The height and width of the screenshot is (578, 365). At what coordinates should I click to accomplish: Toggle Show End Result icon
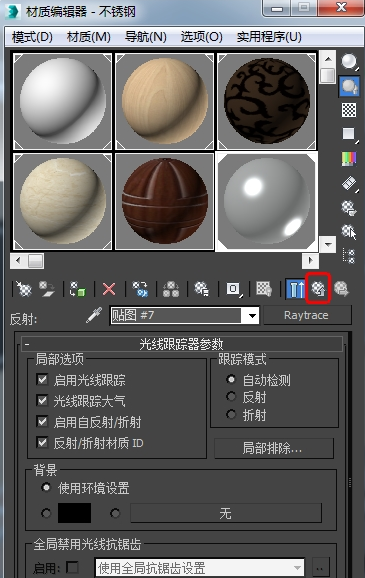click(296, 289)
